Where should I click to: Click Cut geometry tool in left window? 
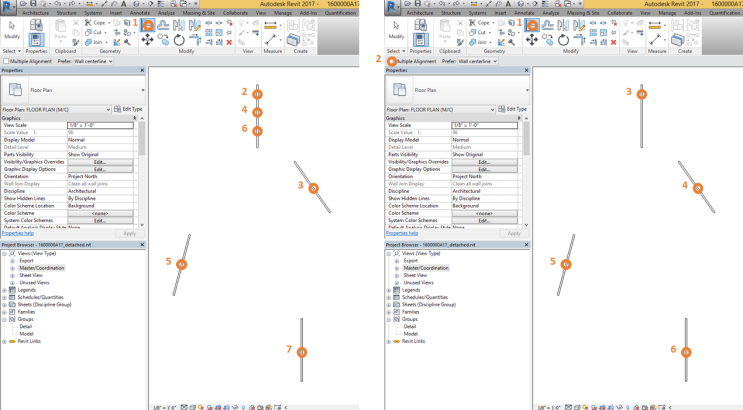coord(94,32)
